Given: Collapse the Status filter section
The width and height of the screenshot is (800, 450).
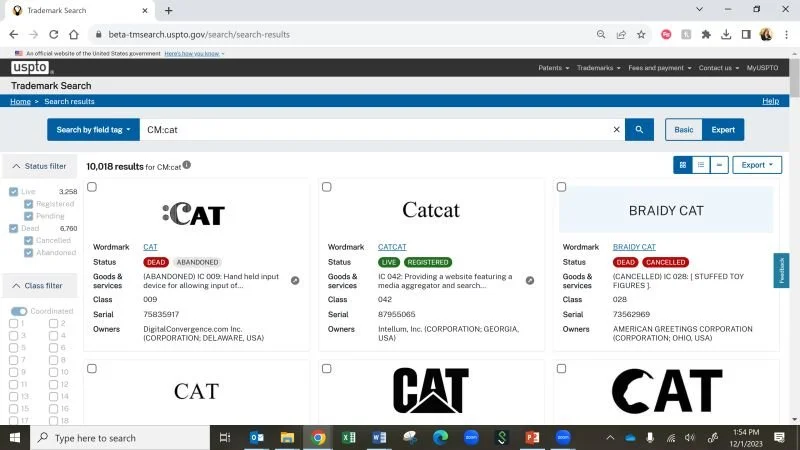Looking at the screenshot, I should click(40, 166).
